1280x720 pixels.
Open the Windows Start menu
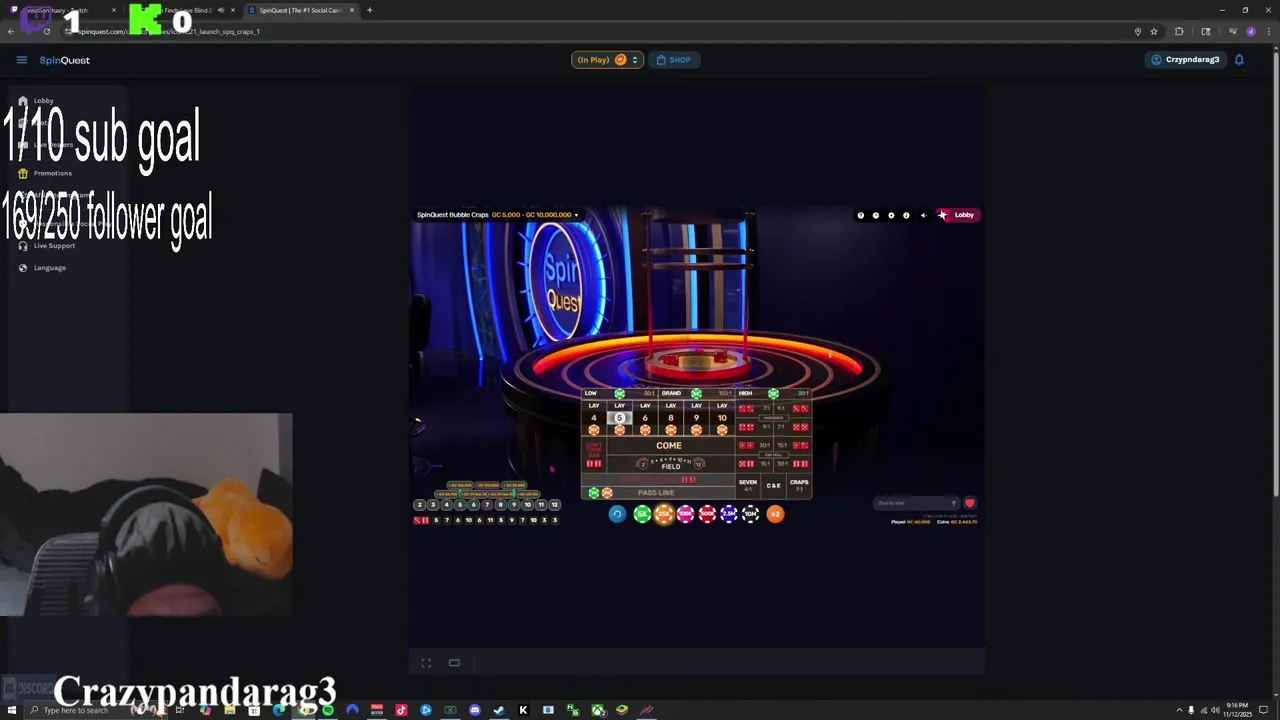[11, 710]
